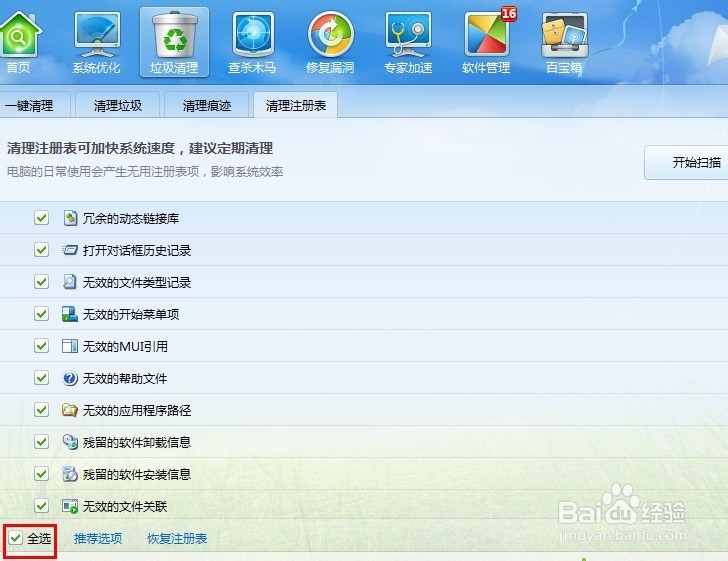The image size is (728, 561).
Task: Click the 残留的软件安装信息 row icon
Action: point(70,474)
